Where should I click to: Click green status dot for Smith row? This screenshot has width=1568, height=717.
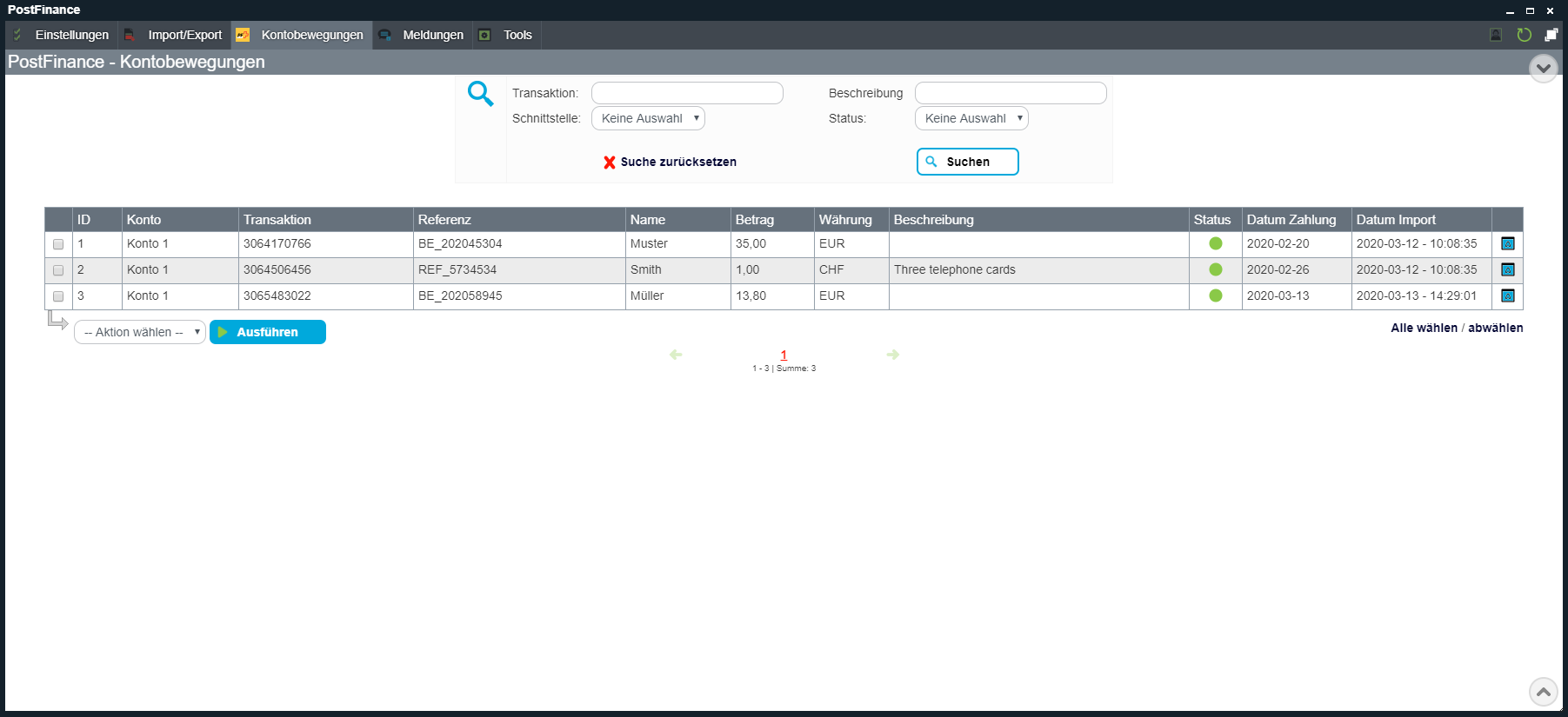[x=1216, y=270]
